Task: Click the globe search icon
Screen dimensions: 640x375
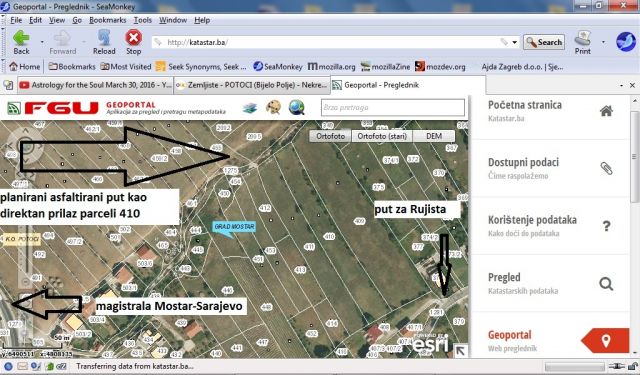Action: pyautogui.click(x=296, y=108)
